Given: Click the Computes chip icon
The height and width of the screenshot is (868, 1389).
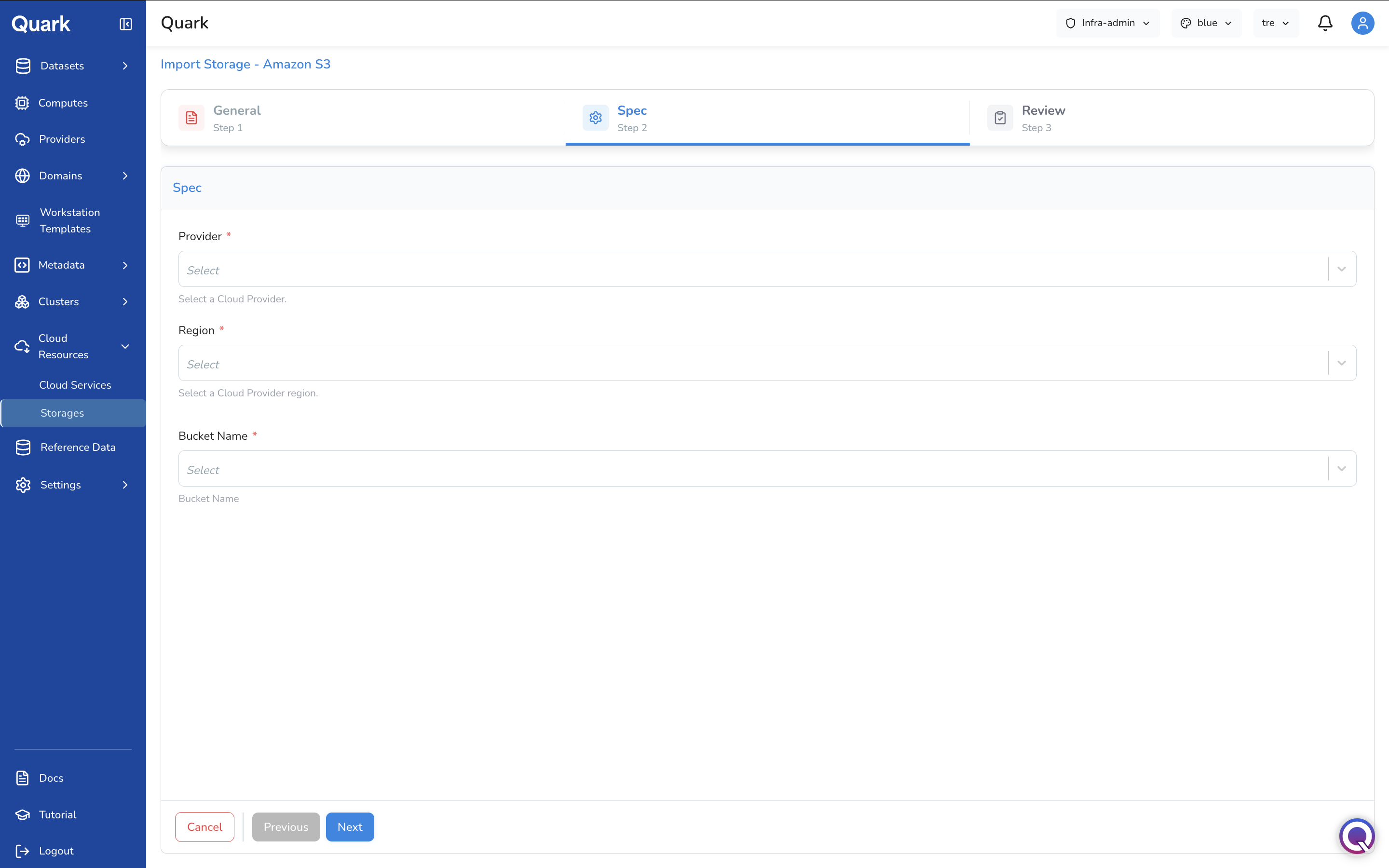Looking at the screenshot, I should click(22, 103).
